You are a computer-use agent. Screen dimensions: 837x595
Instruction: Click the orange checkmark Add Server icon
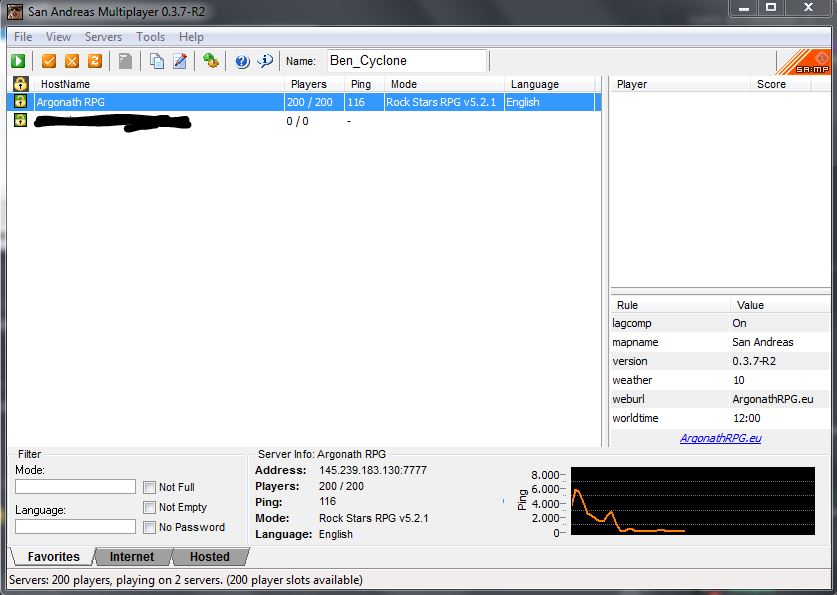49,61
